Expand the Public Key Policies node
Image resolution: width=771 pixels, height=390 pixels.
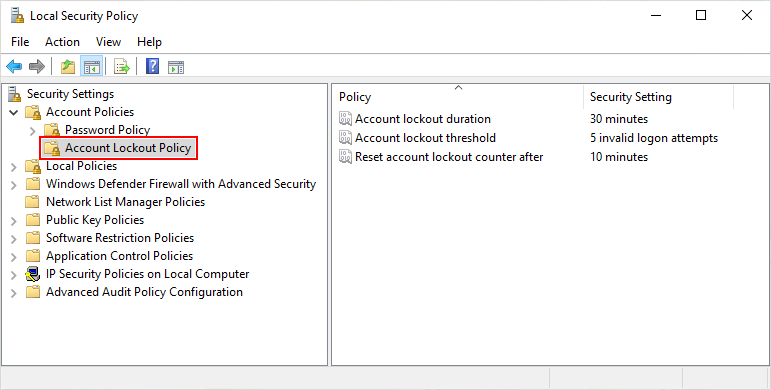pyautogui.click(x=14, y=221)
